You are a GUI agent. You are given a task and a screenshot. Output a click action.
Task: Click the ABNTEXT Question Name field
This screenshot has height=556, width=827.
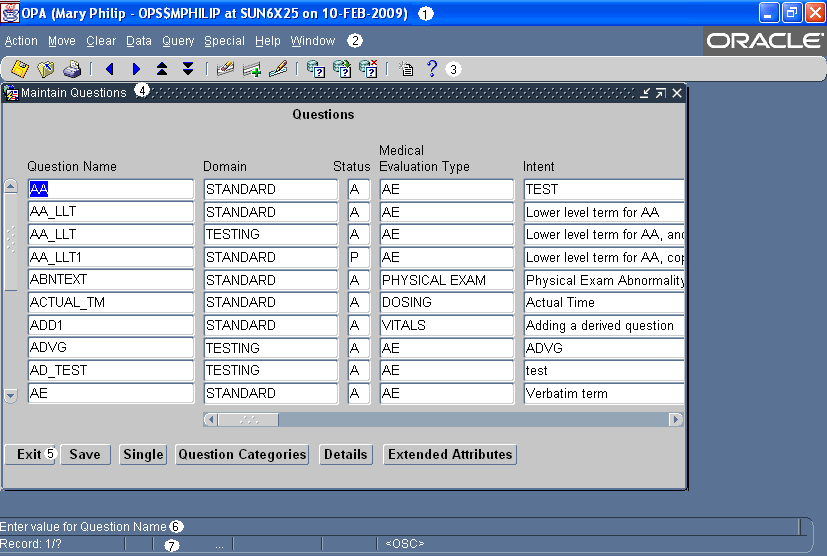tap(111, 280)
